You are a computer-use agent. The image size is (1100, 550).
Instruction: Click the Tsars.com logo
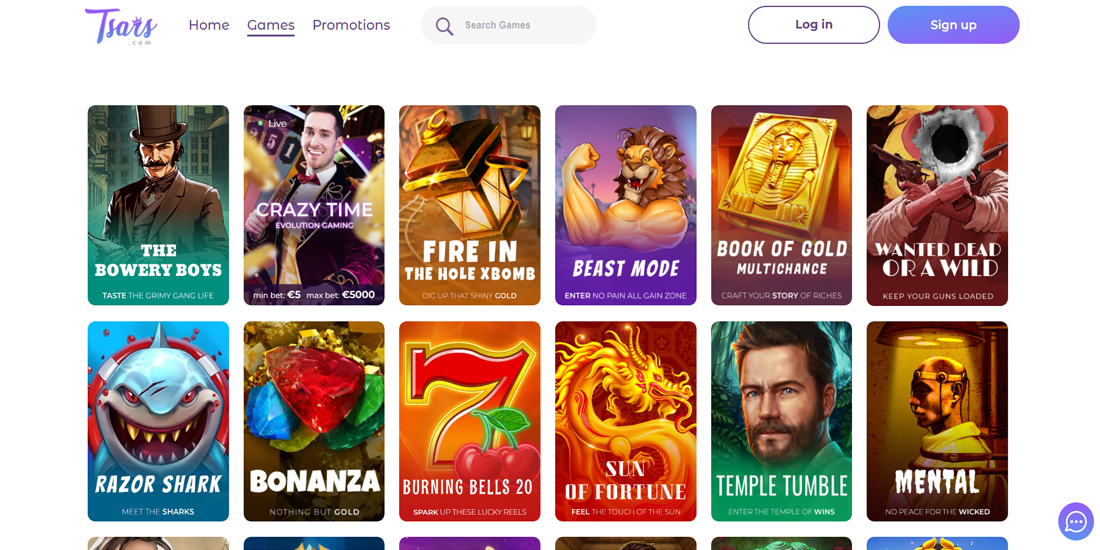click(x=121, y=26)
